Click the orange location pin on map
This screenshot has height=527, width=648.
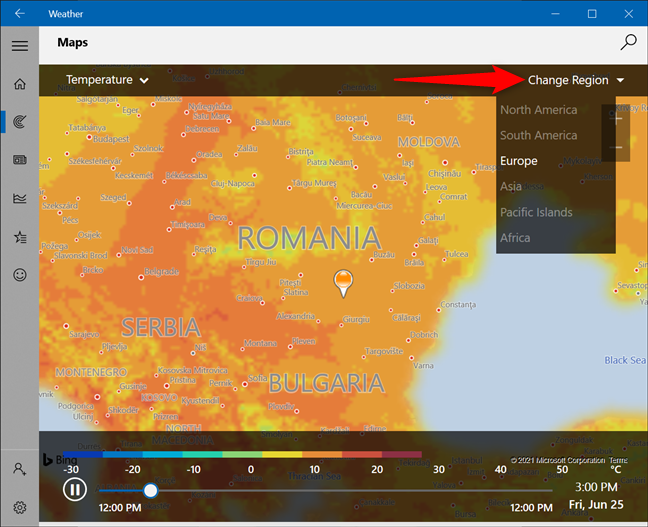pos(343,283)
